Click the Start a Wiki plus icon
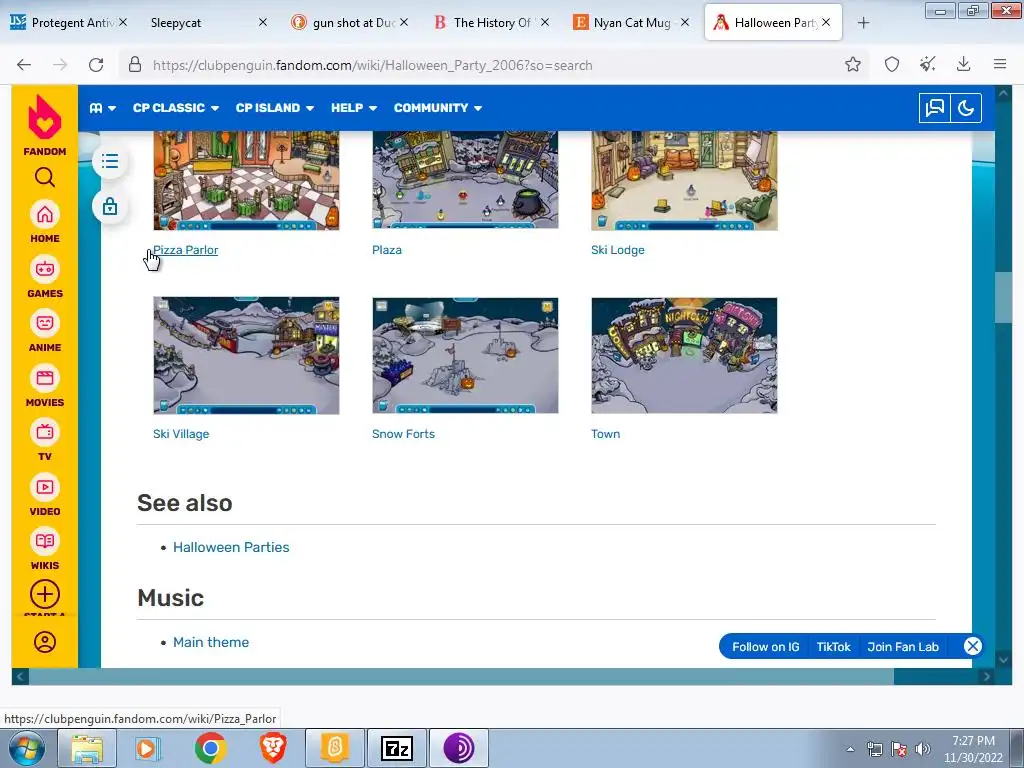 44,596
